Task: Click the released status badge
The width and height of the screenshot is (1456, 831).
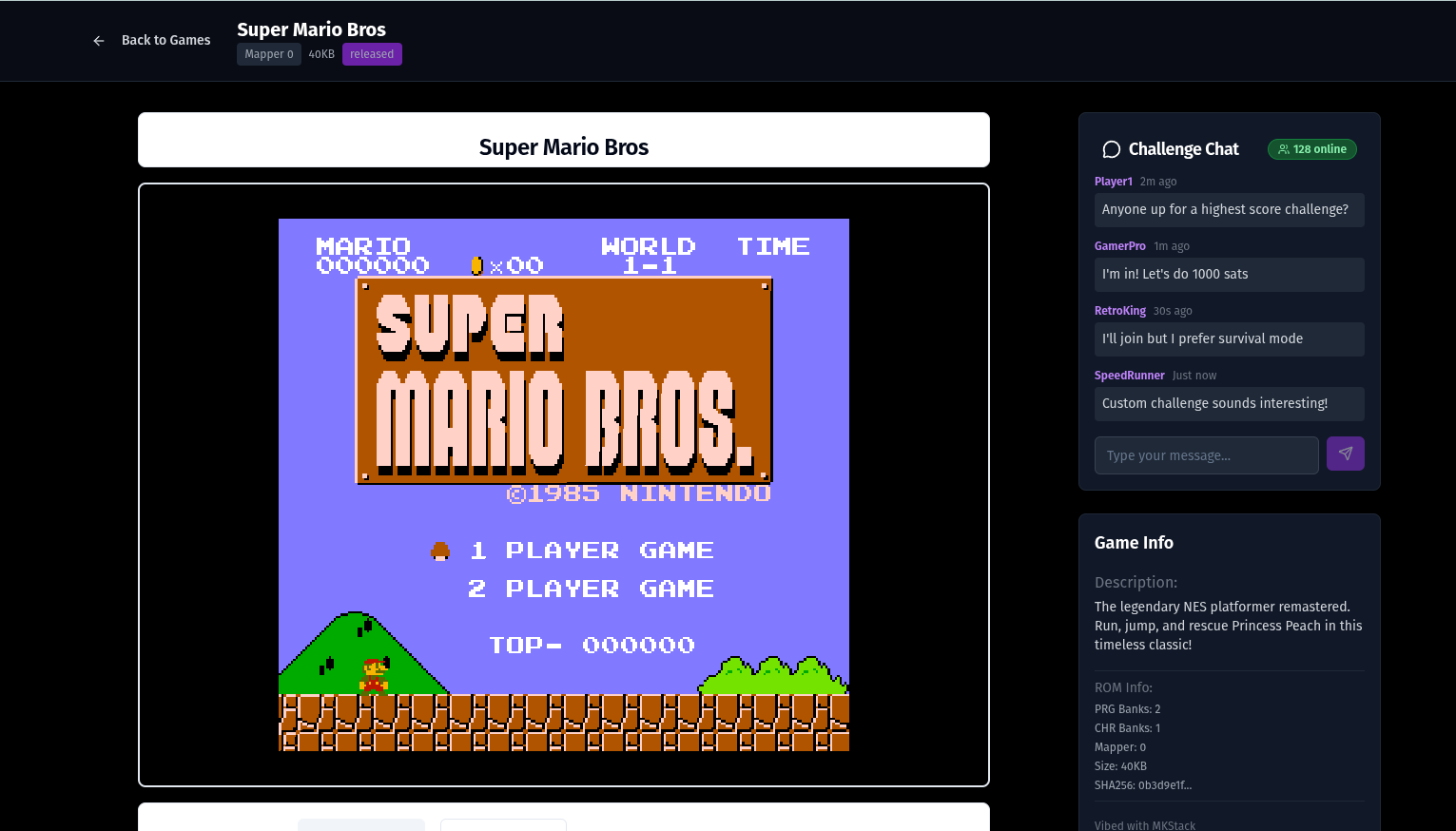Action: point(372,54)
